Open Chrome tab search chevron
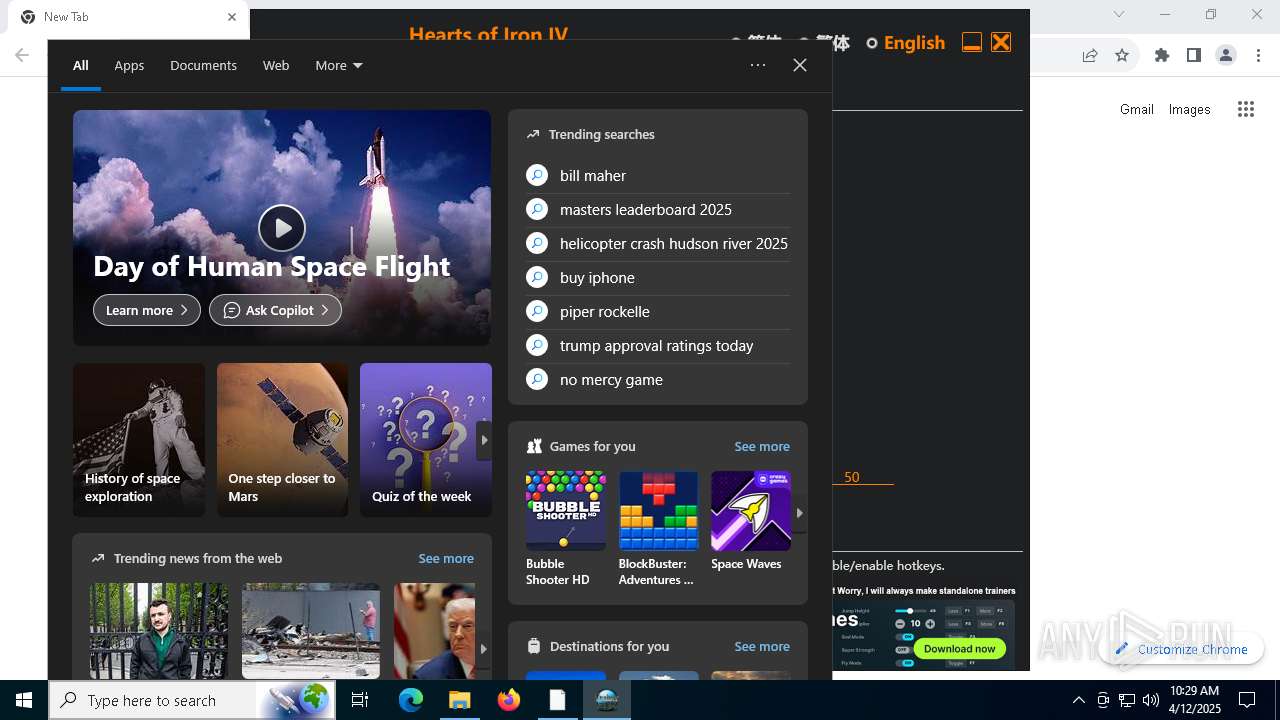1280x720 pixels. point(1119,14)
